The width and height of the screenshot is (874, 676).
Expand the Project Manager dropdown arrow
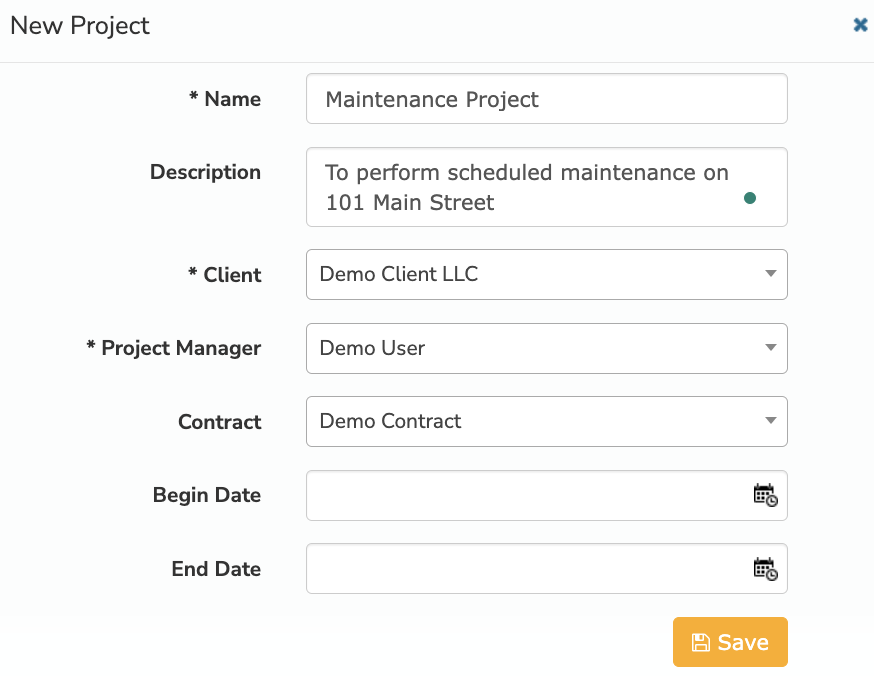point(770,348)
